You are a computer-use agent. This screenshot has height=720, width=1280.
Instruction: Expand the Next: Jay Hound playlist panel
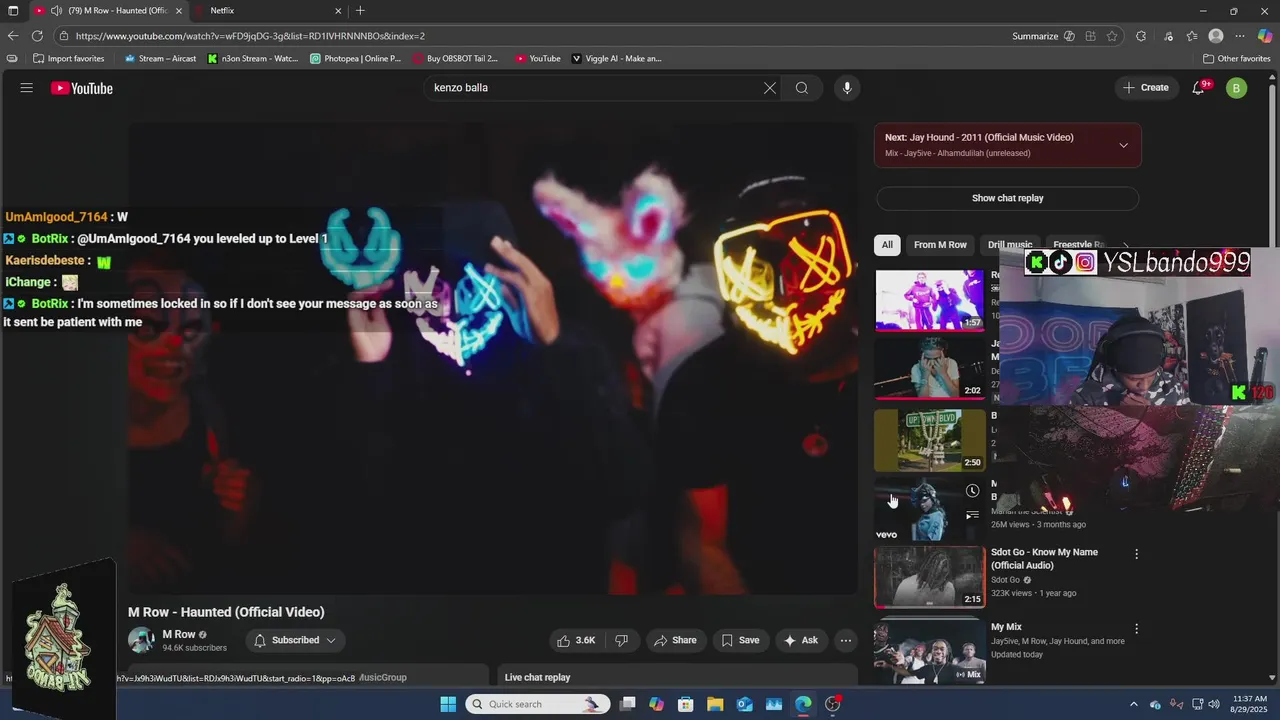(1123, 145)
